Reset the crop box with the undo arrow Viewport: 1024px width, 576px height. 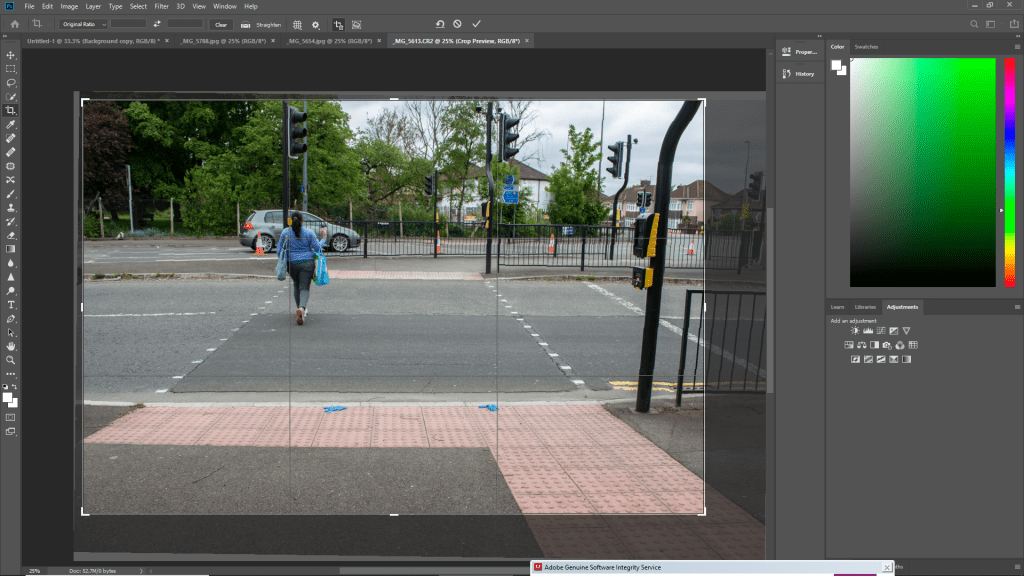point(439,24)
